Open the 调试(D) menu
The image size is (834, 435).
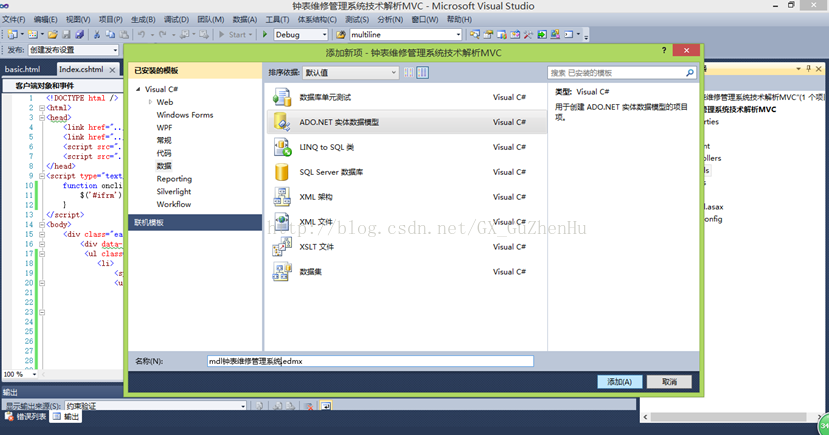click(x=177, y=20)
